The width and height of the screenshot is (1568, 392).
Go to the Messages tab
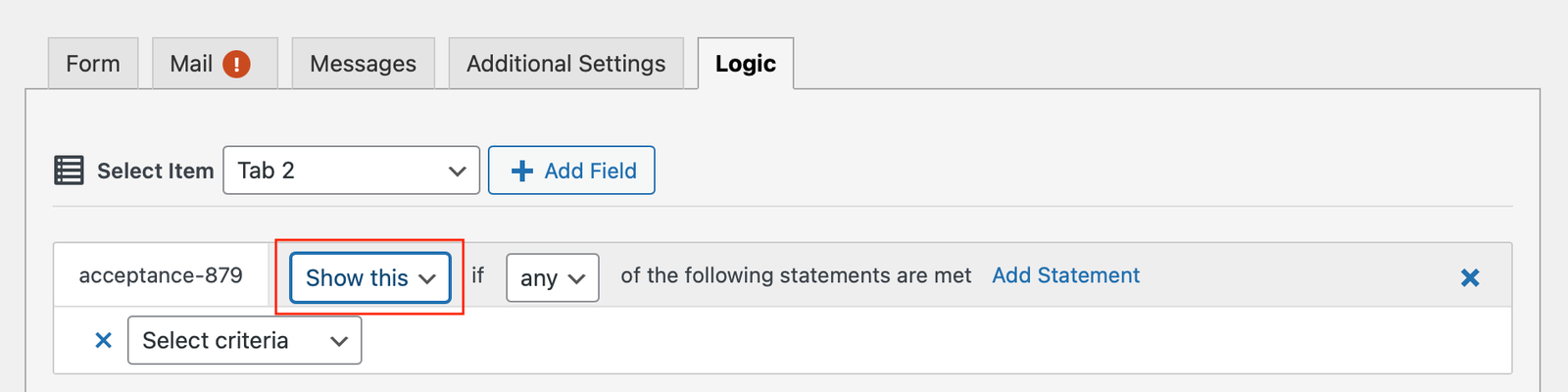point(363,64)
